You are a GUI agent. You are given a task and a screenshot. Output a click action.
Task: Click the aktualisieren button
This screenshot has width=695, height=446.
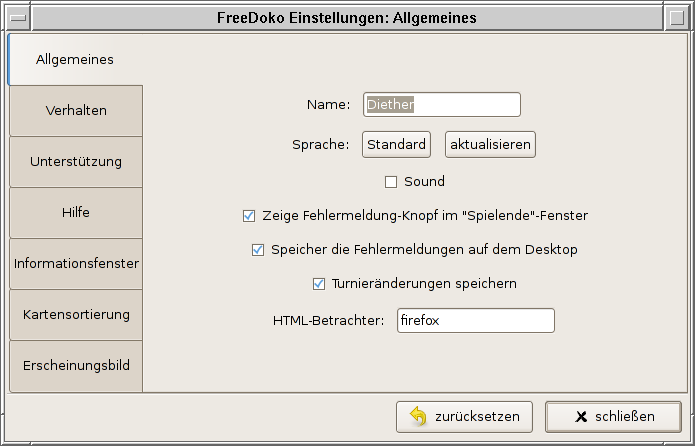490,145
